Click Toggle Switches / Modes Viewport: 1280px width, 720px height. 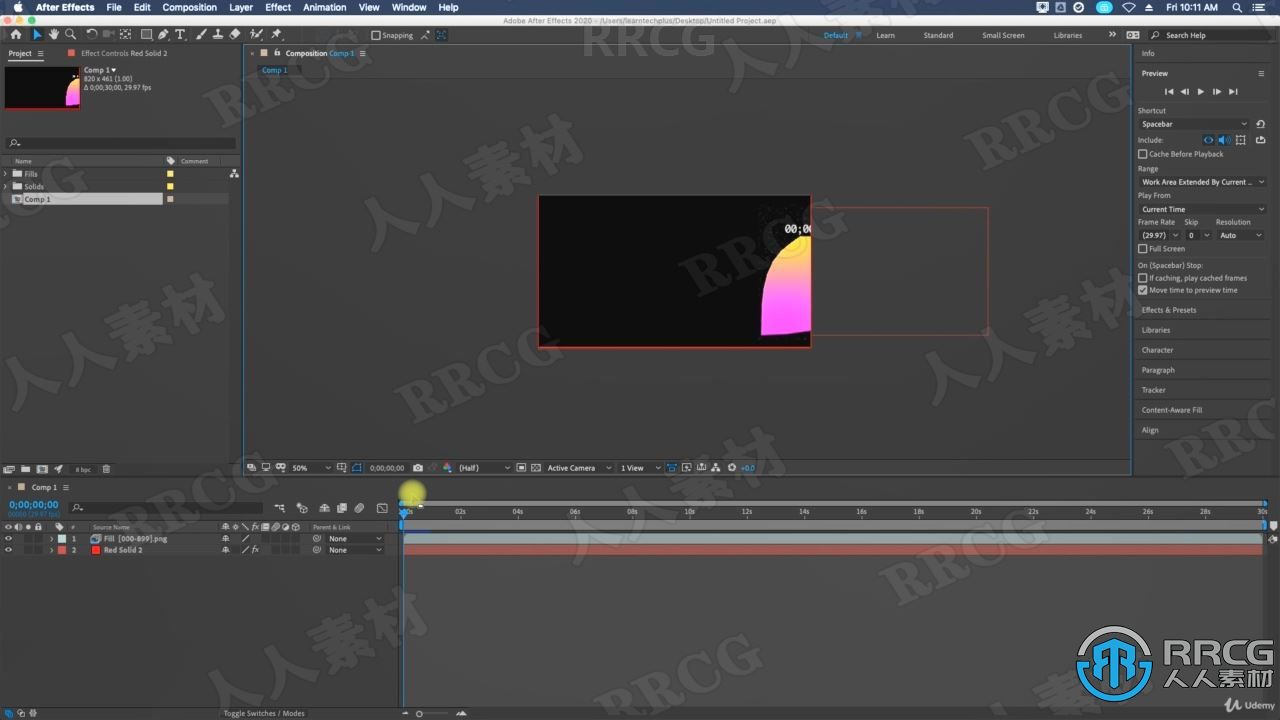coord(264,713)
